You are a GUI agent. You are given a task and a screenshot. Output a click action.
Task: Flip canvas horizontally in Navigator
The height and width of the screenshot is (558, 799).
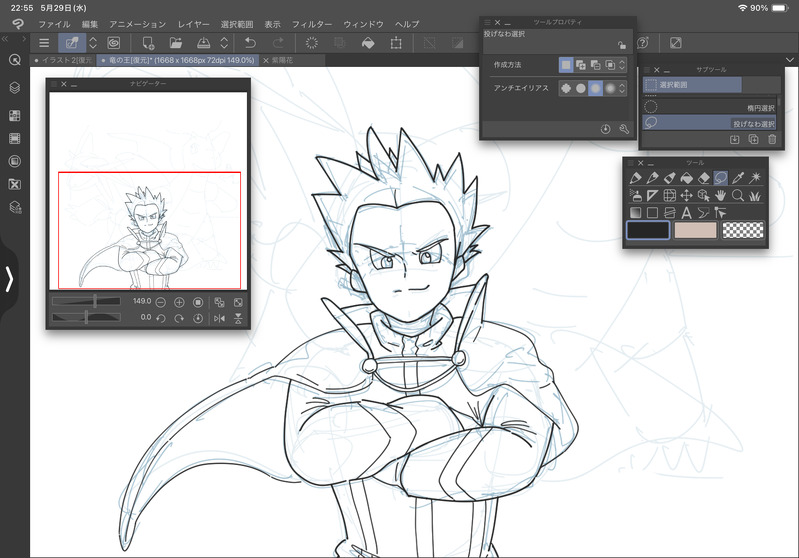(x=220, y=318)
